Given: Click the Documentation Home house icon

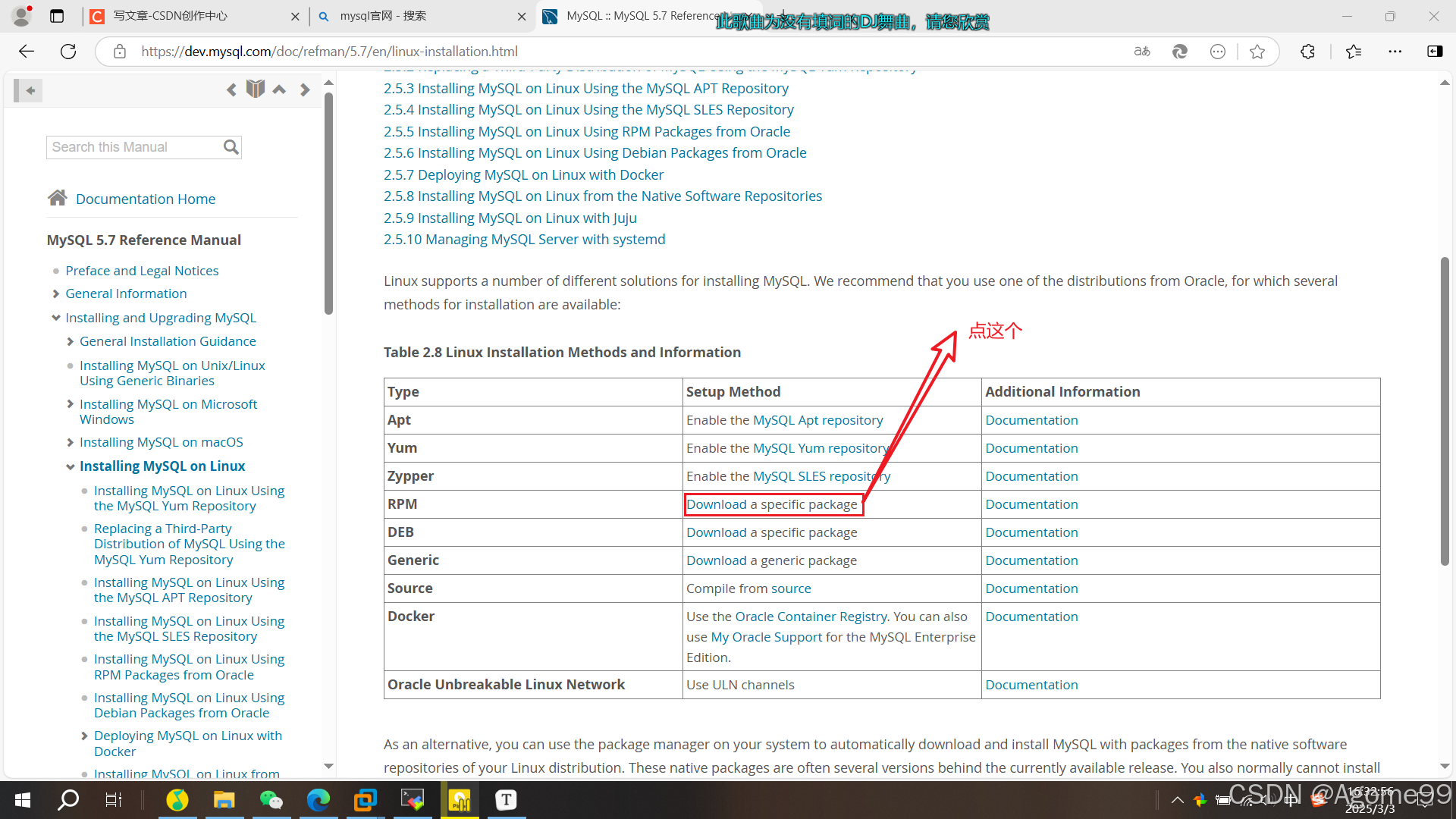Looking at the screenshot, I should point(58,198).
